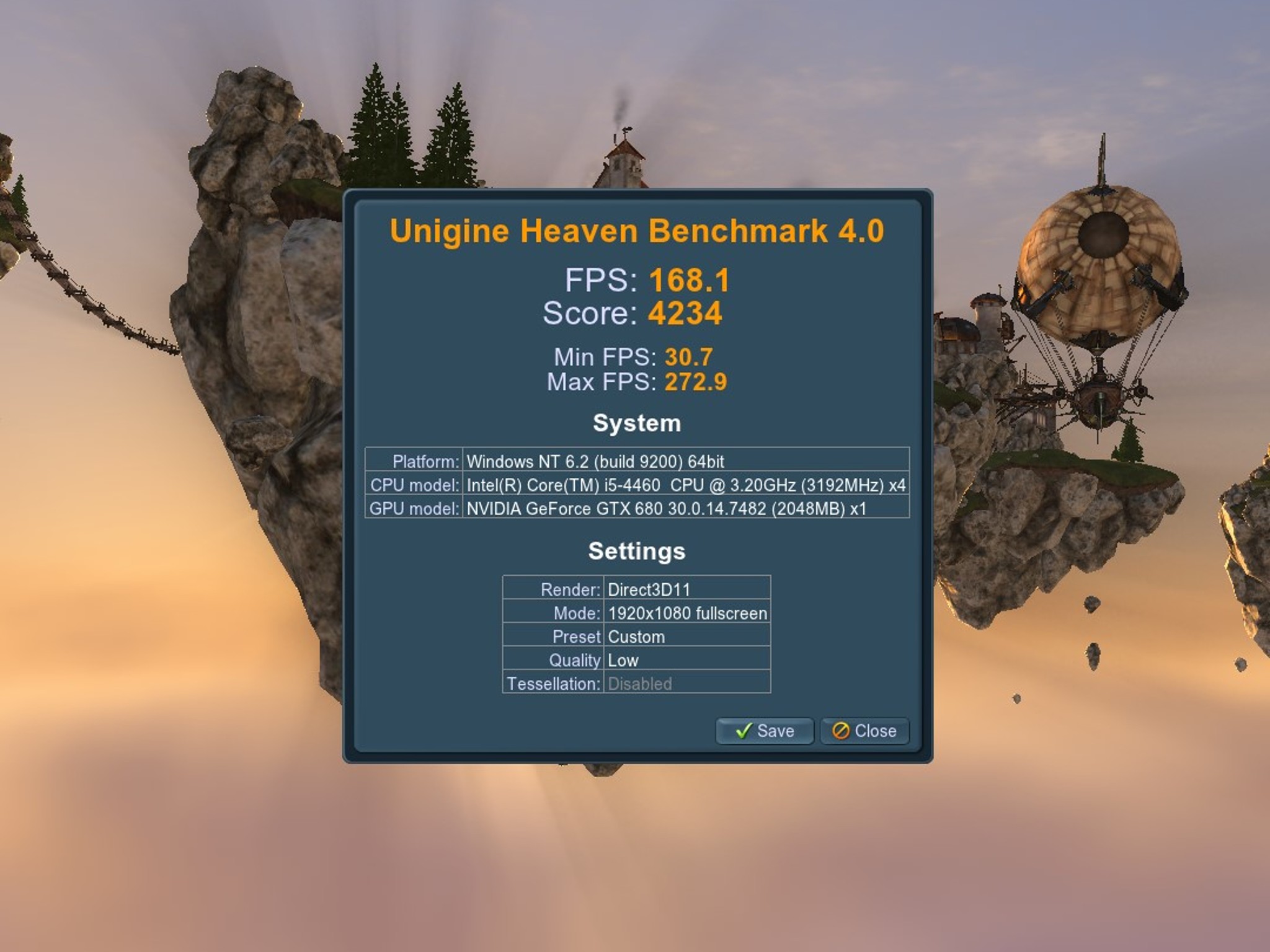This screenshot has height=952, width=1270.
Task: Click the Score value 4234
Action: click(x=685, y=313)
